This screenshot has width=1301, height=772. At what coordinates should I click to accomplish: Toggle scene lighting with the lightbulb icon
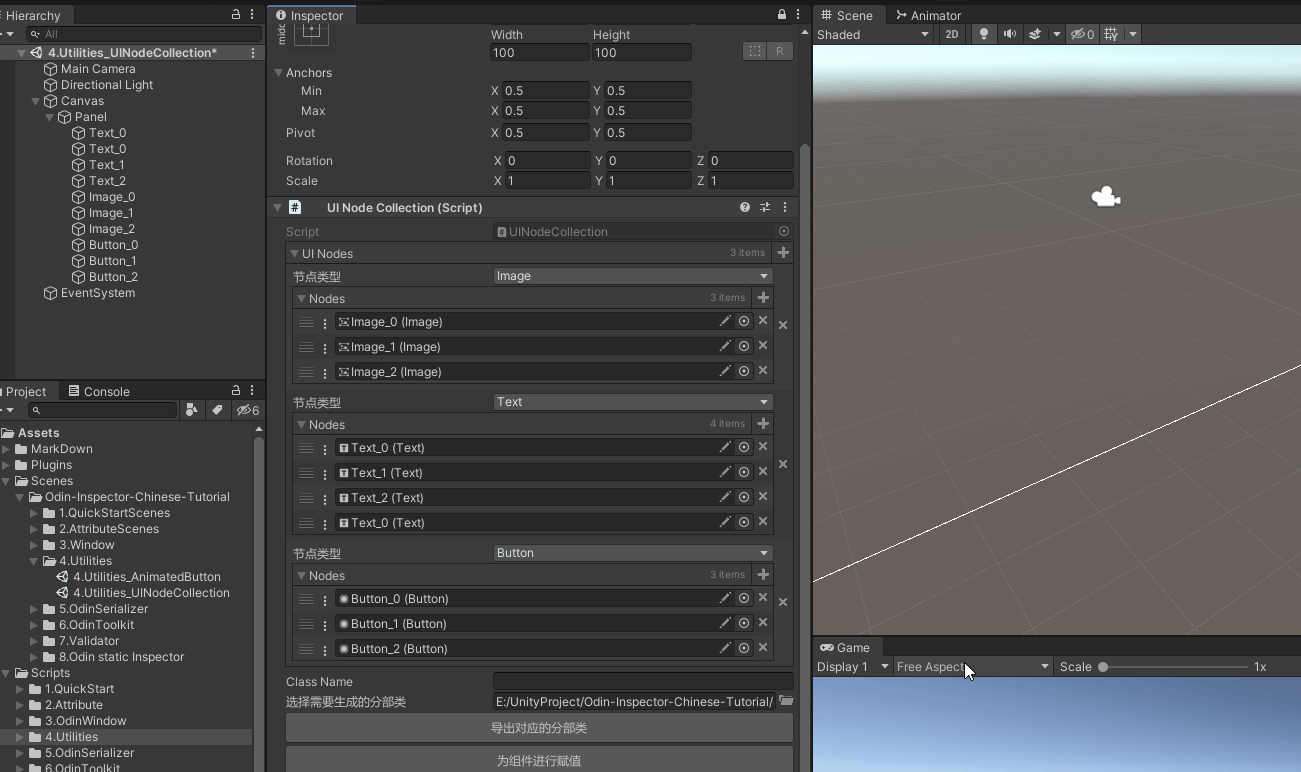[x=984, y=34]
